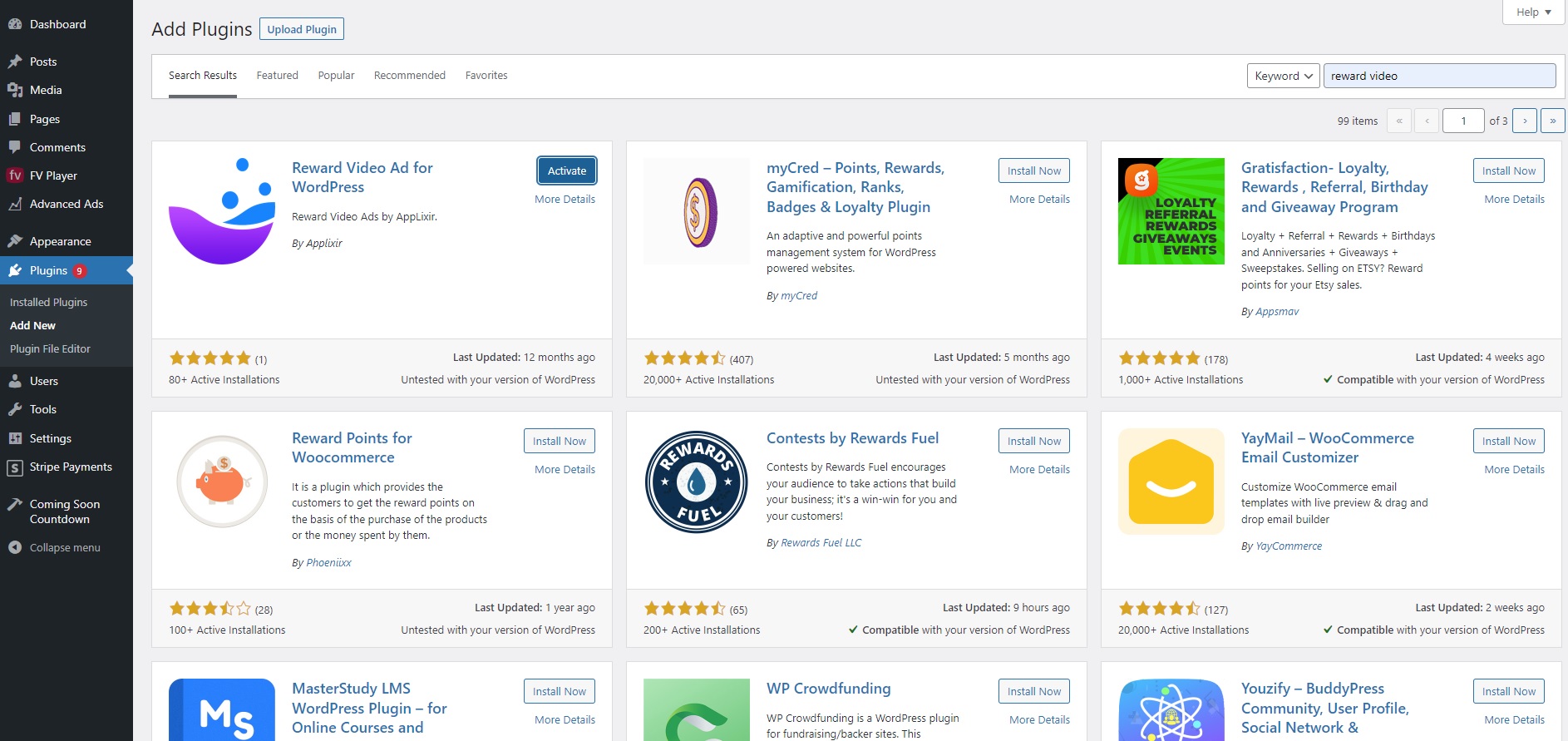Click the reward video search field
Viewport: 1568px width, 741px height.
1439,76
